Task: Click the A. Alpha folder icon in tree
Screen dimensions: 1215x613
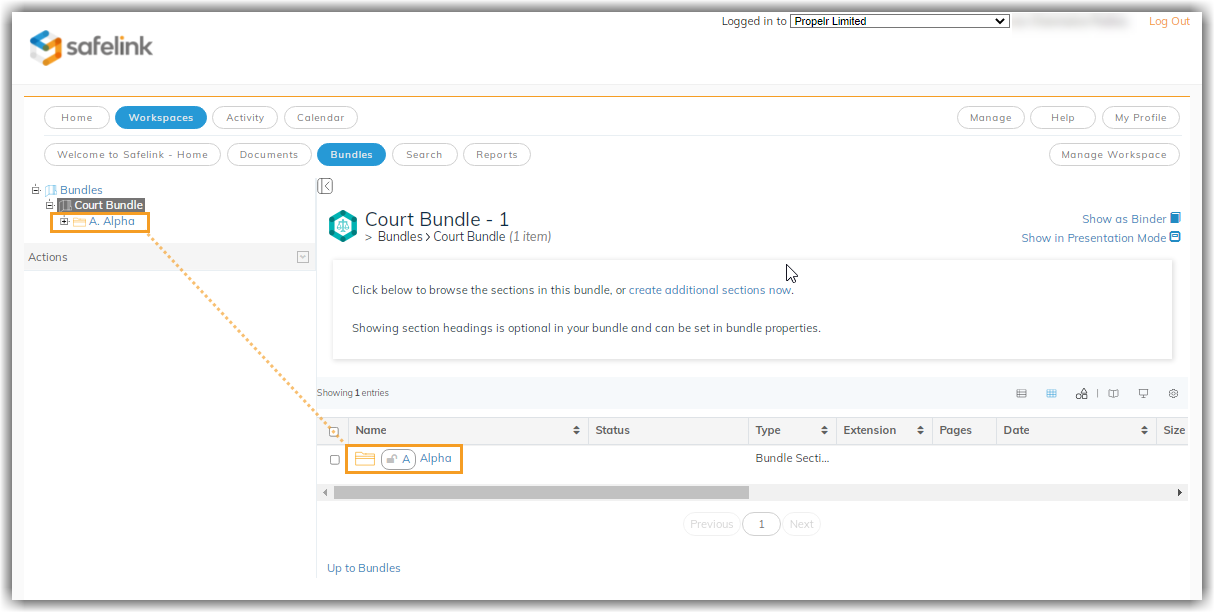Action: tap(79, 222)
